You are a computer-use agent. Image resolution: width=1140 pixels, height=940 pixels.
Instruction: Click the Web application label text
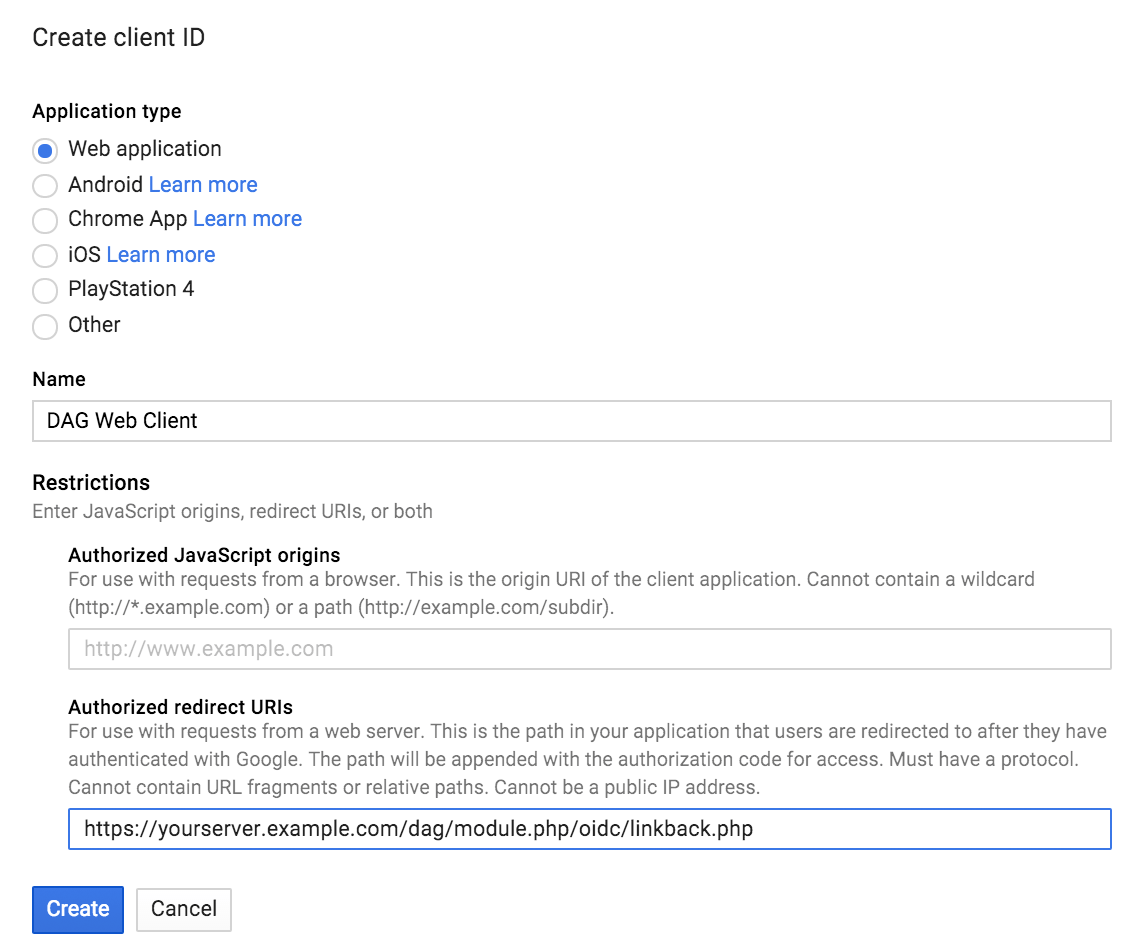click(x=143, y=148)
